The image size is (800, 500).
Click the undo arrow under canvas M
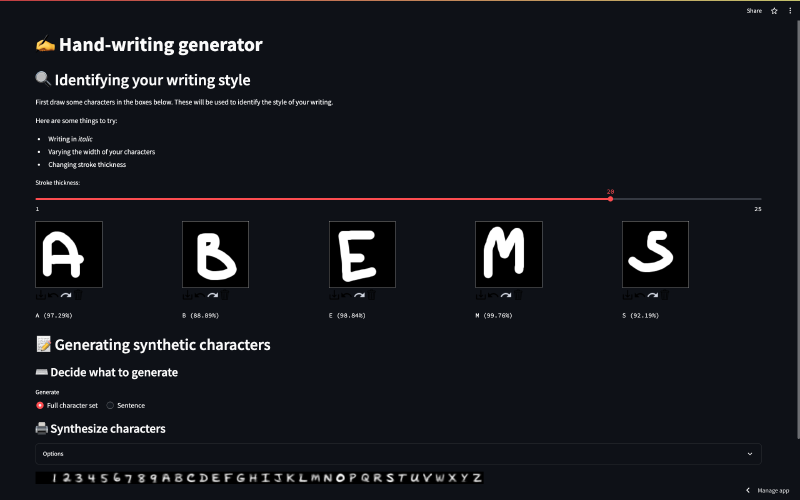pos(494,295)
